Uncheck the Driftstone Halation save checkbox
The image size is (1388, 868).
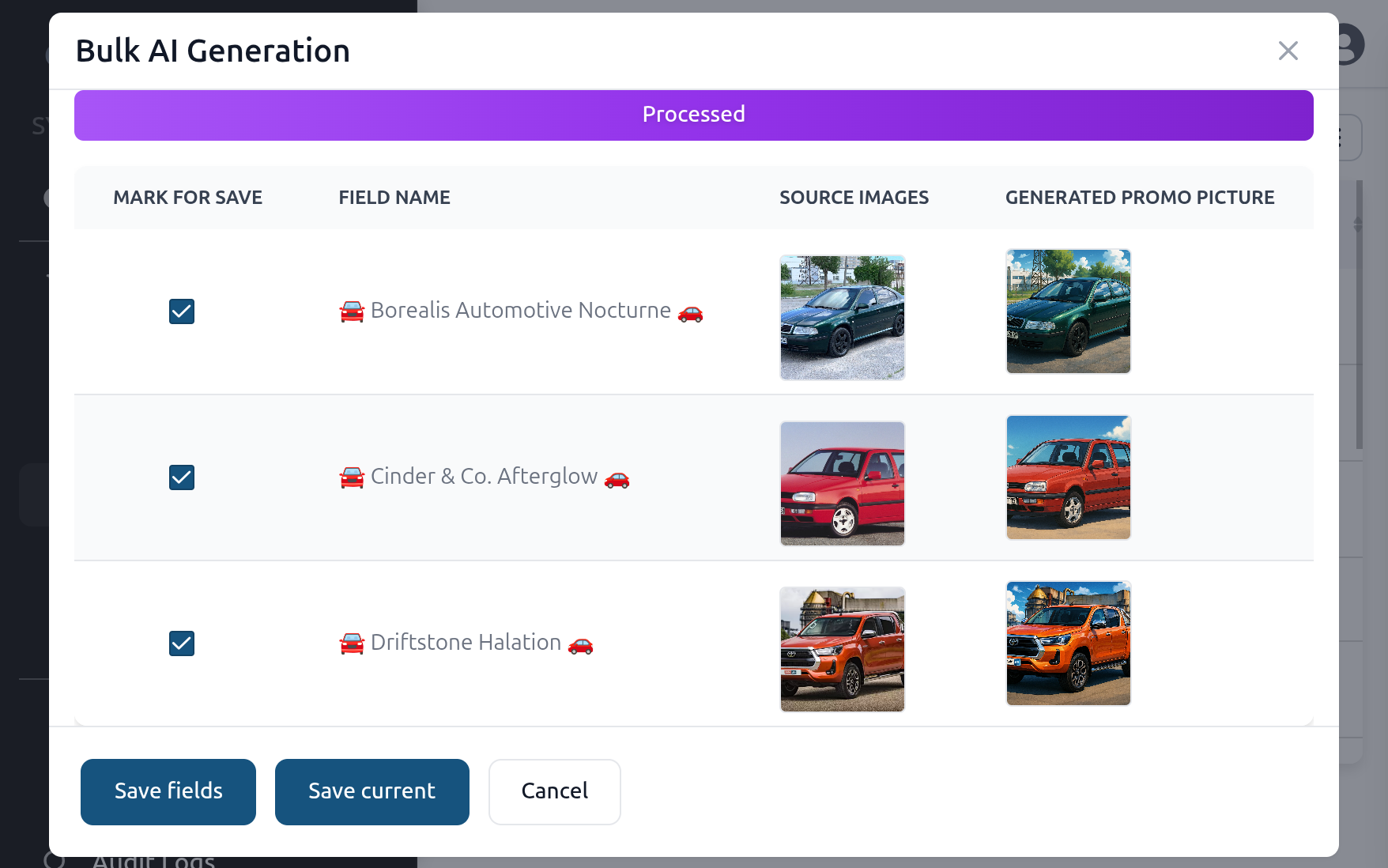tap(181, 643)
